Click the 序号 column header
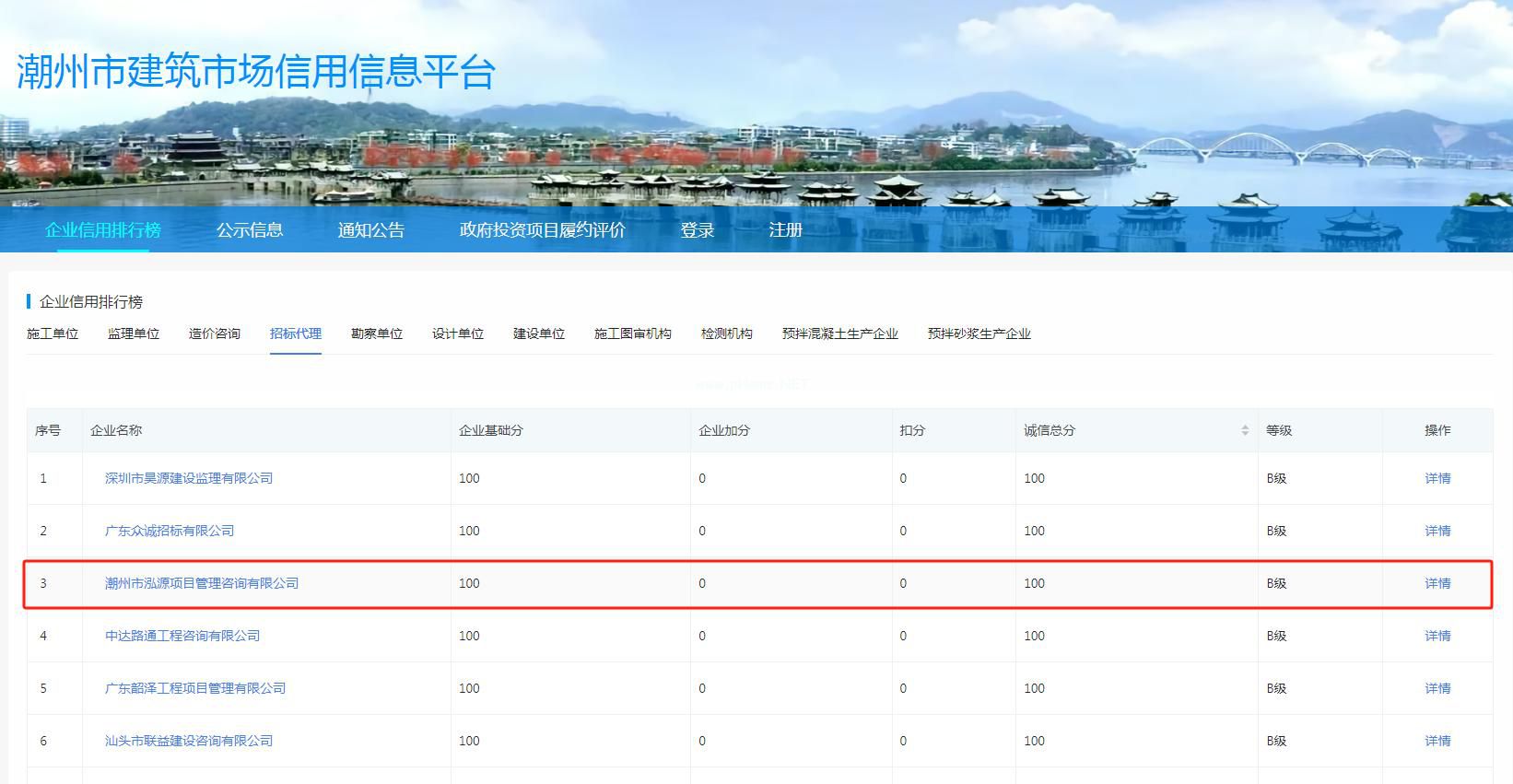The image size is (1513, 784). point(48,430)
